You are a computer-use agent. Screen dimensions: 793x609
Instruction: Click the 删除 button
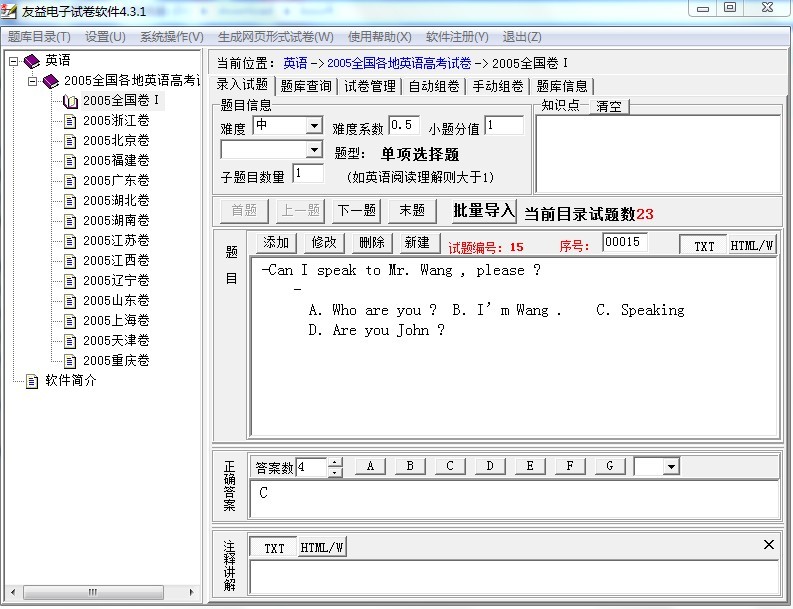(372, 243)
